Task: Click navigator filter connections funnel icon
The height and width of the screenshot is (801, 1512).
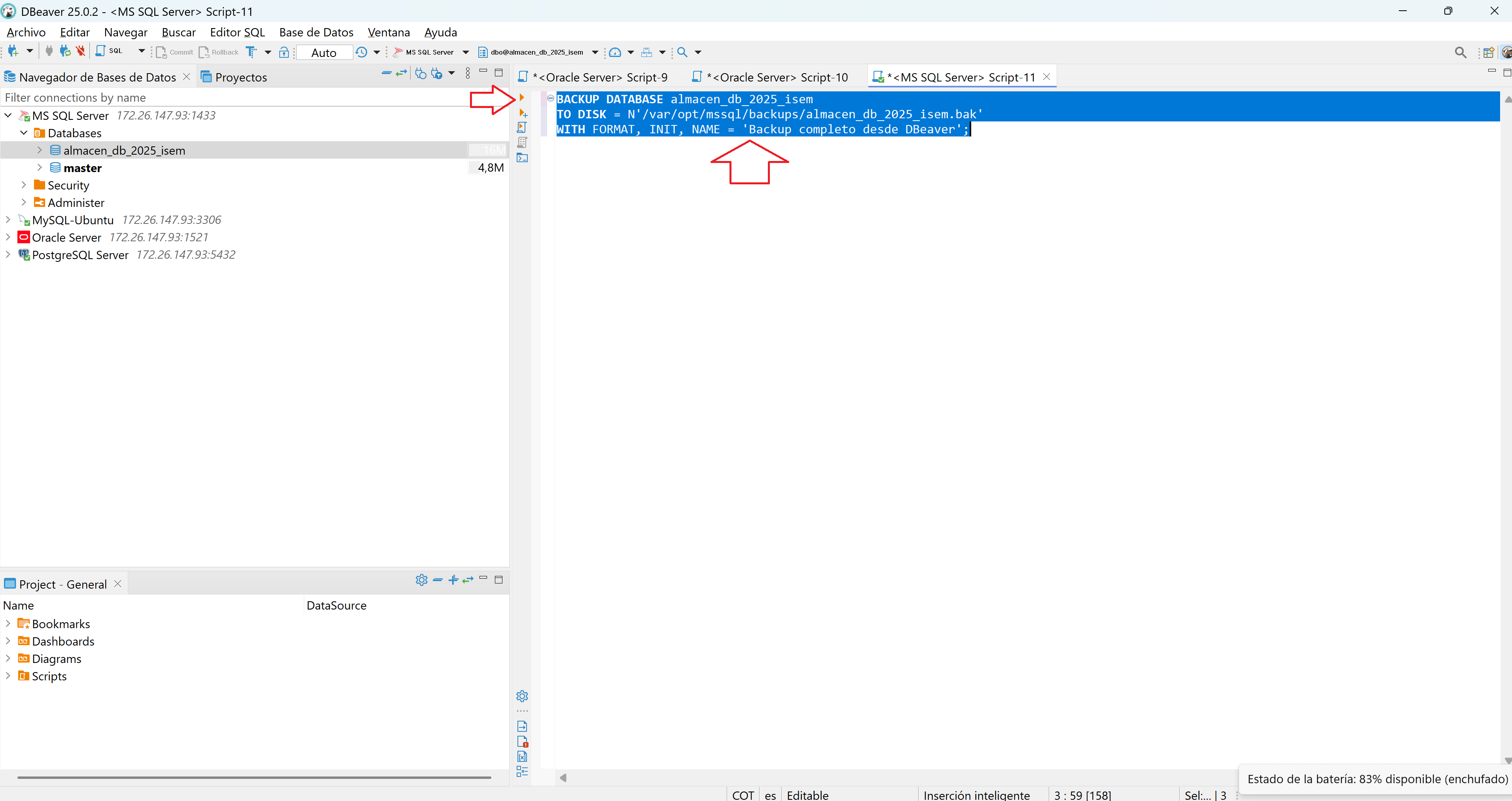Action: (436, 73)
